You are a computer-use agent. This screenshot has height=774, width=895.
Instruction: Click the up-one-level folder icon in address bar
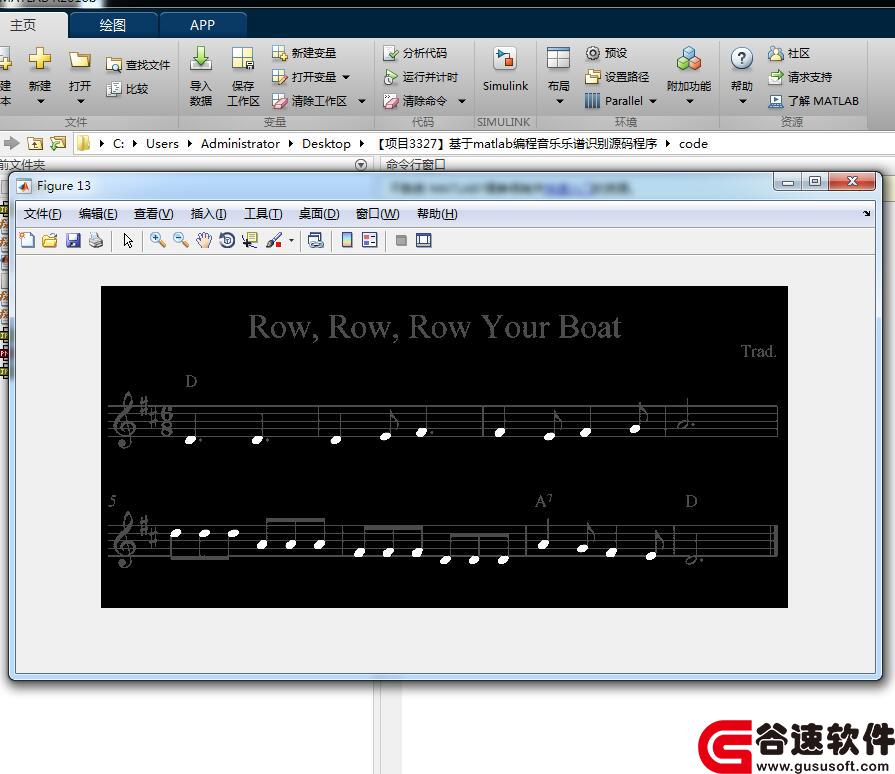(x=35, y=143)
